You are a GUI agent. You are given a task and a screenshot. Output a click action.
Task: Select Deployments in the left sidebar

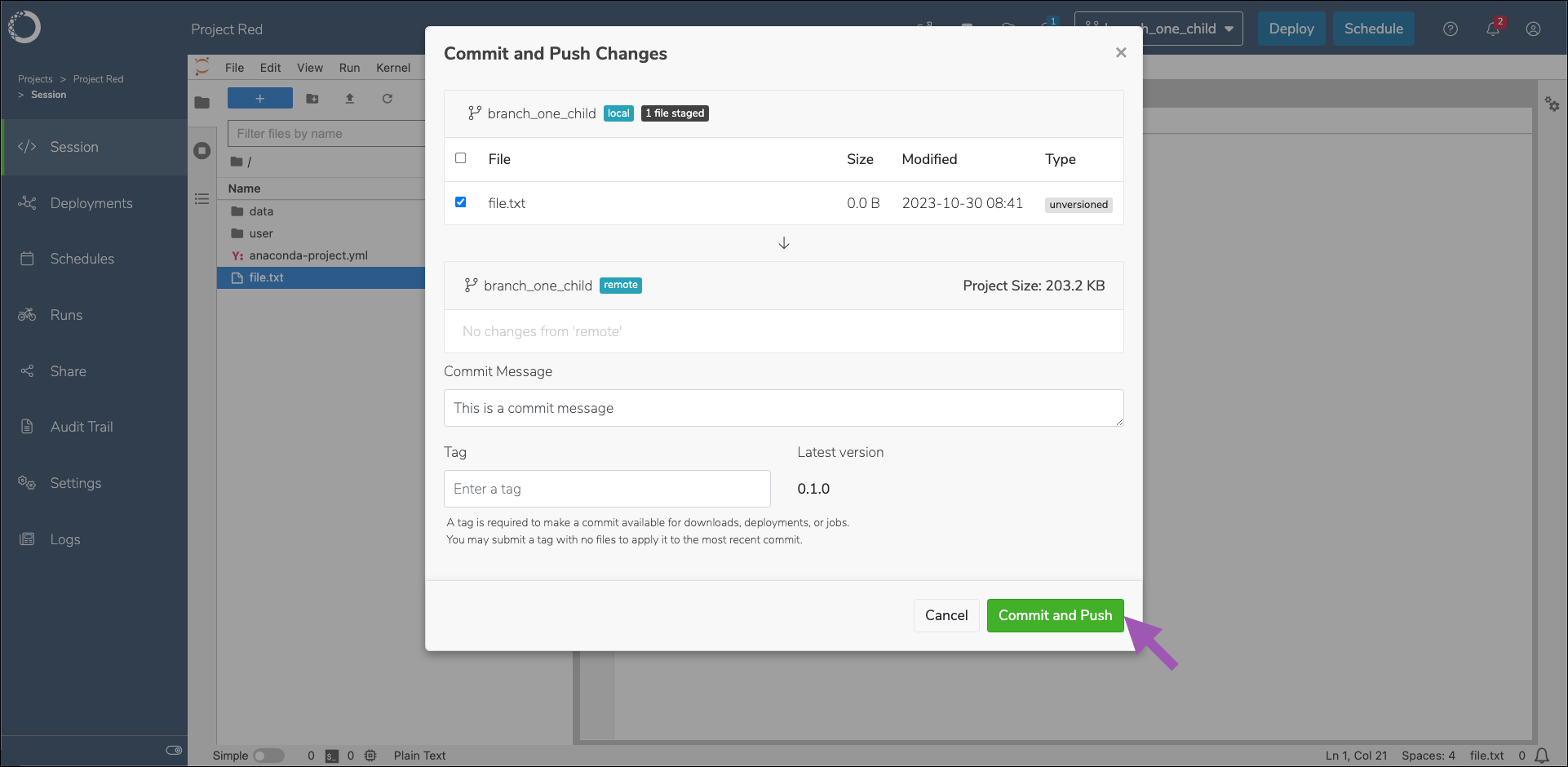tap(91, 203)
